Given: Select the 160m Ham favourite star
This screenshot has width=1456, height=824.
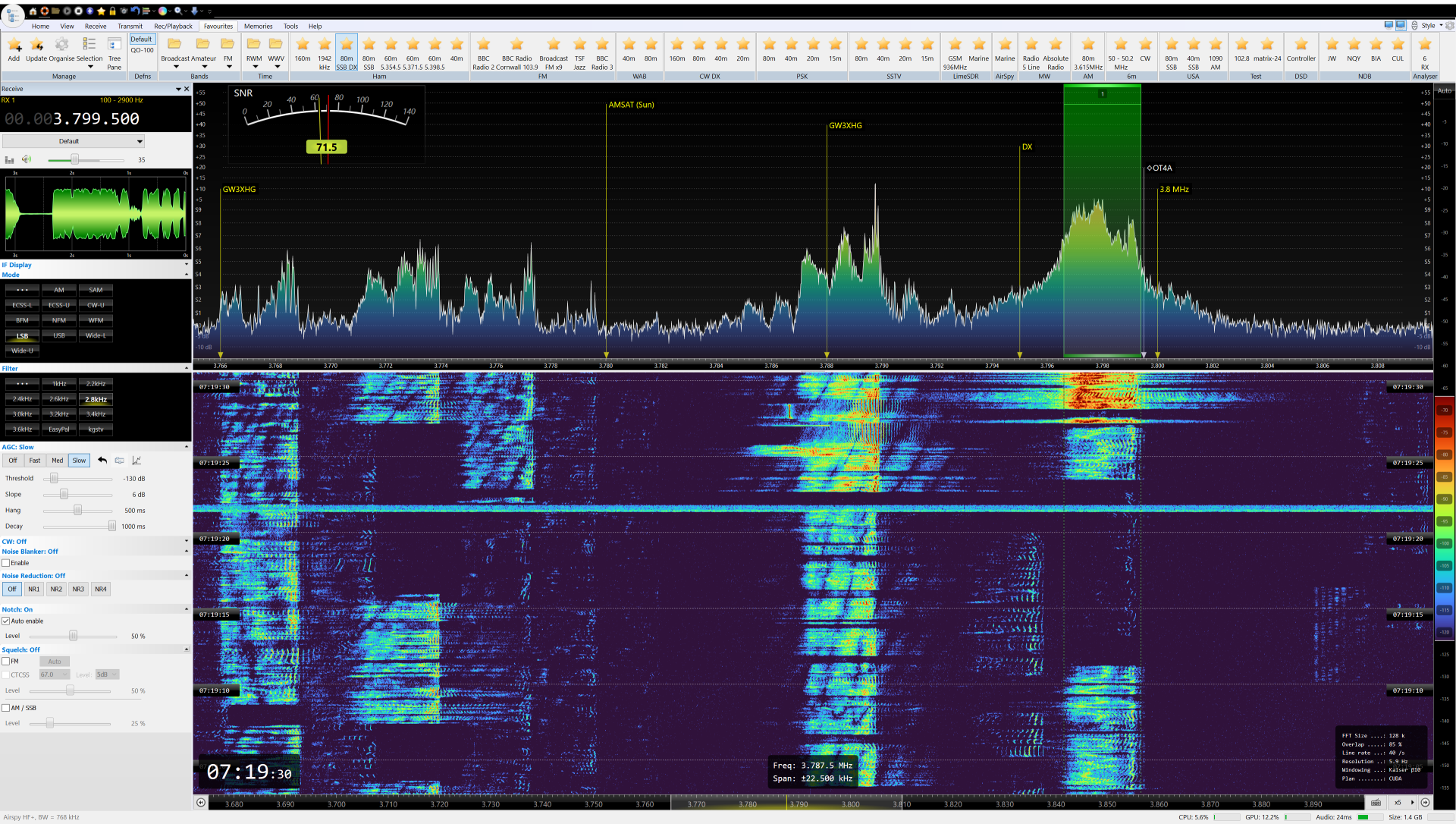Looking at the screenshot, I should point(303,46).
